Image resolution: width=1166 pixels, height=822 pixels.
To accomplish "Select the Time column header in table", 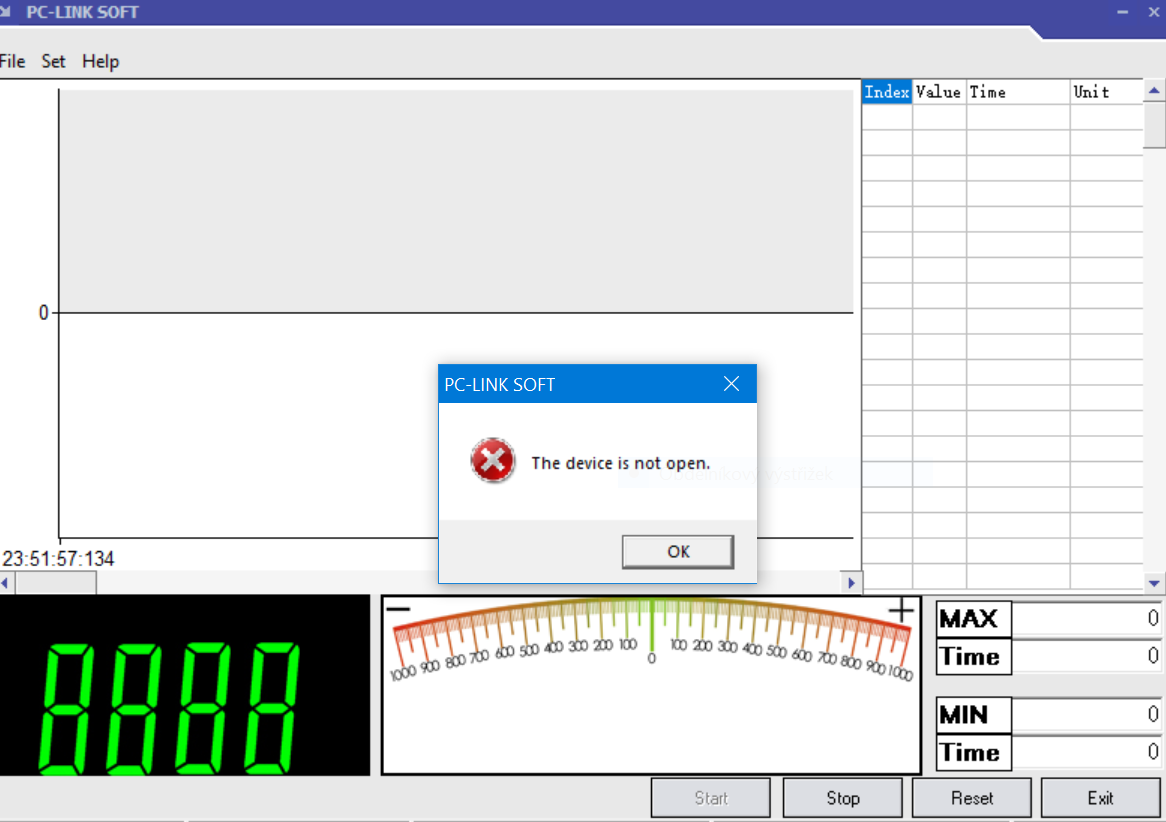I will point(1017,92).
